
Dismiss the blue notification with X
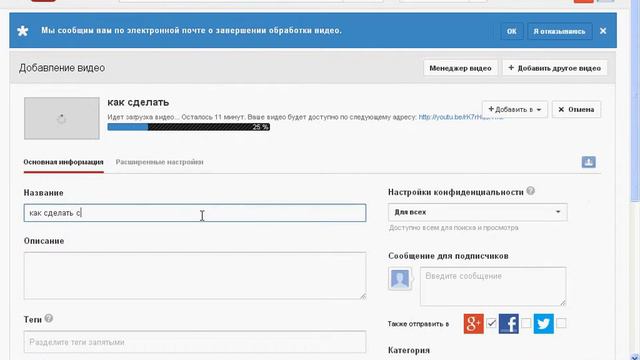point(603,31)
